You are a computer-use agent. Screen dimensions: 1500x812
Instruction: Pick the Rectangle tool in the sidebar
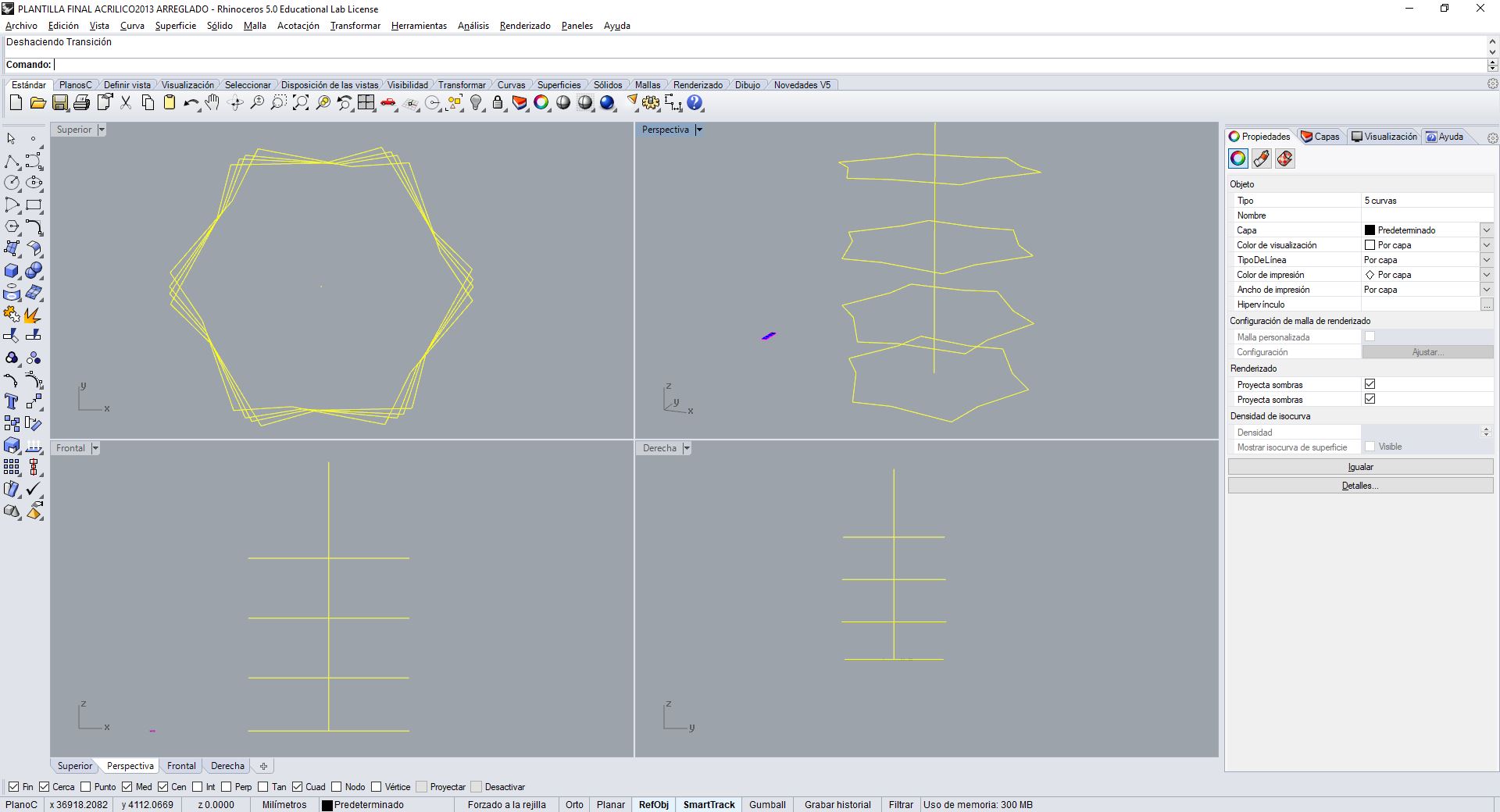pyautogui.click(x=34, y=205)
